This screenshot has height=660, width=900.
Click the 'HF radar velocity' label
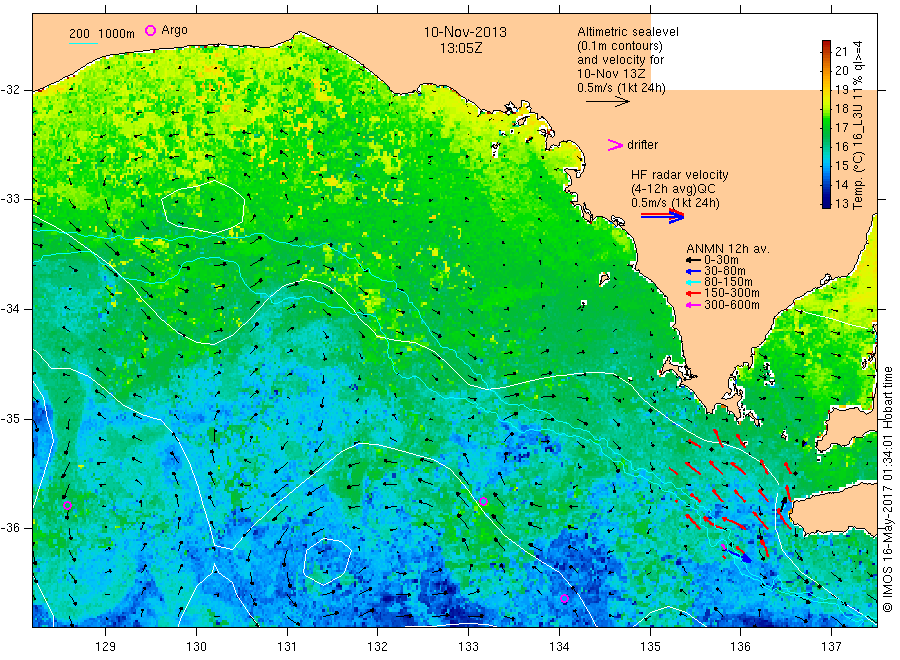[680, 174]
